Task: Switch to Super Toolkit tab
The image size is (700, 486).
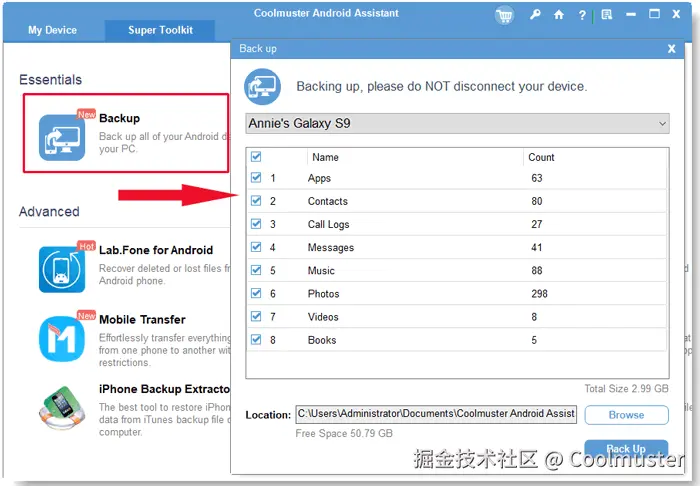Action: [160, 30]
